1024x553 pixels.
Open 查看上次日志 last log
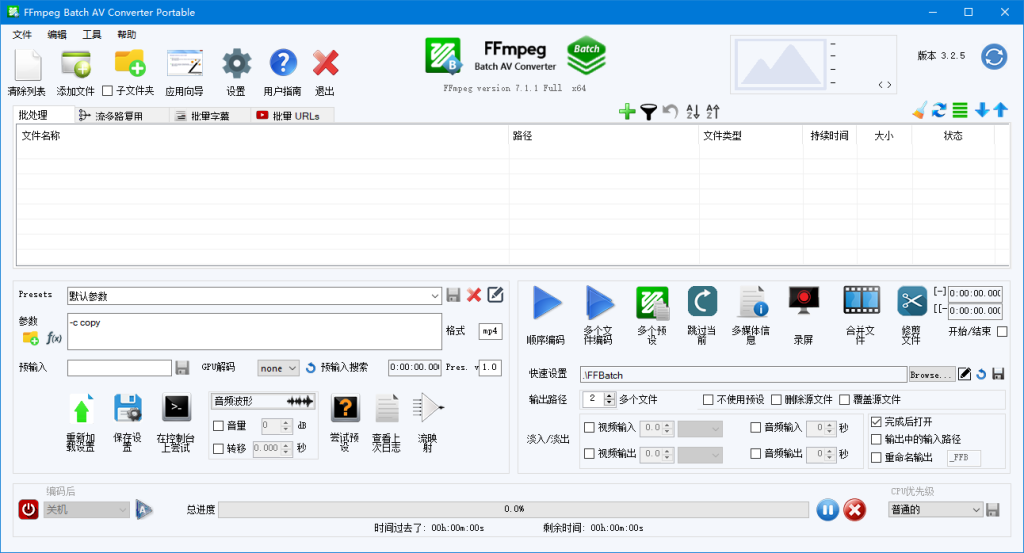[x=387, y=409]
